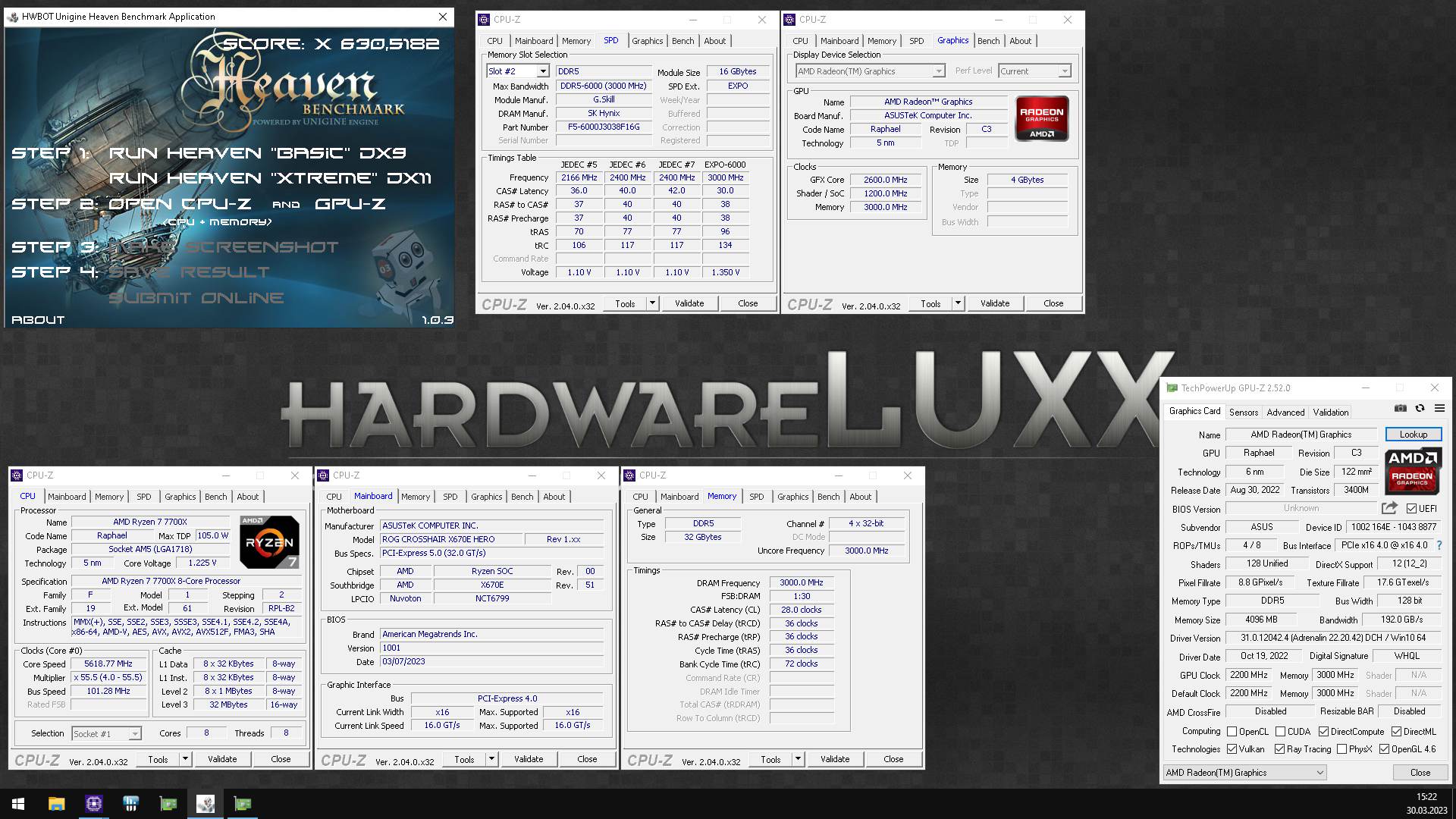Open About tab in the CPU-Z Graphics window

point(1020,41)
